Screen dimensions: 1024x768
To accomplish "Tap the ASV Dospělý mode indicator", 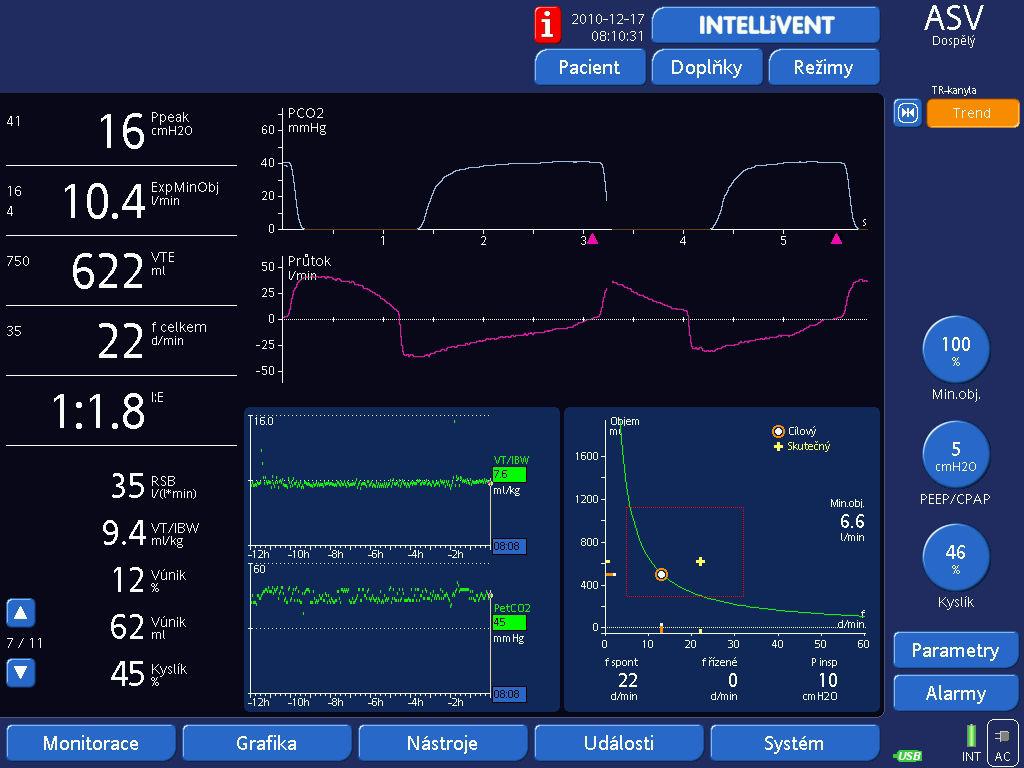I will point(953,26).
